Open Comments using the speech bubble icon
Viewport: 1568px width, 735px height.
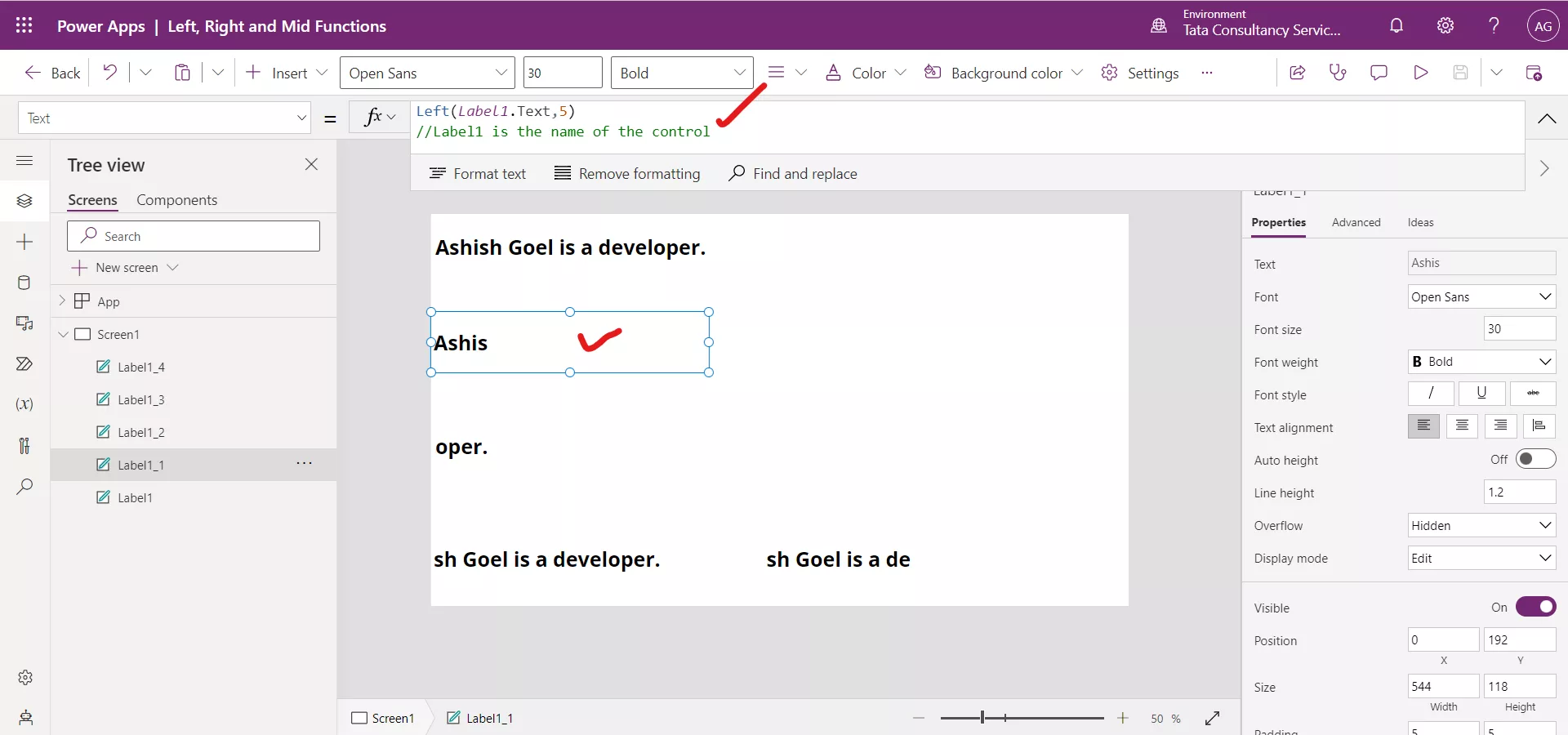click(1379, 72)
